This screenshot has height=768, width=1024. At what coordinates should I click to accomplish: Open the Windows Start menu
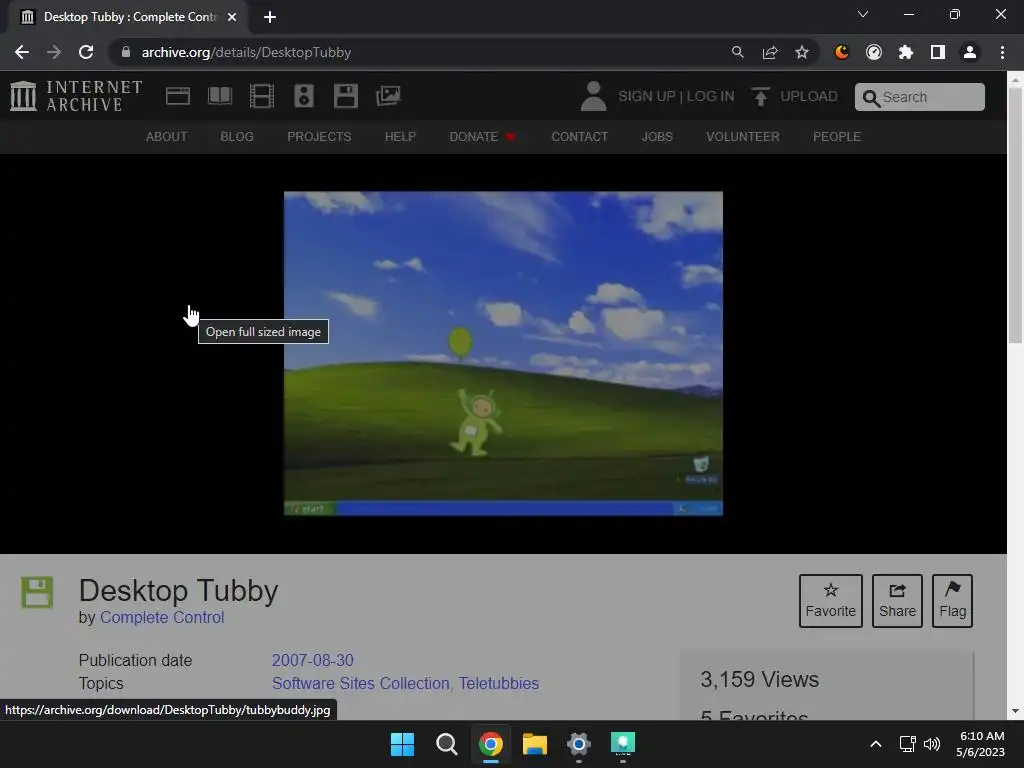click(x=402, y=744)
